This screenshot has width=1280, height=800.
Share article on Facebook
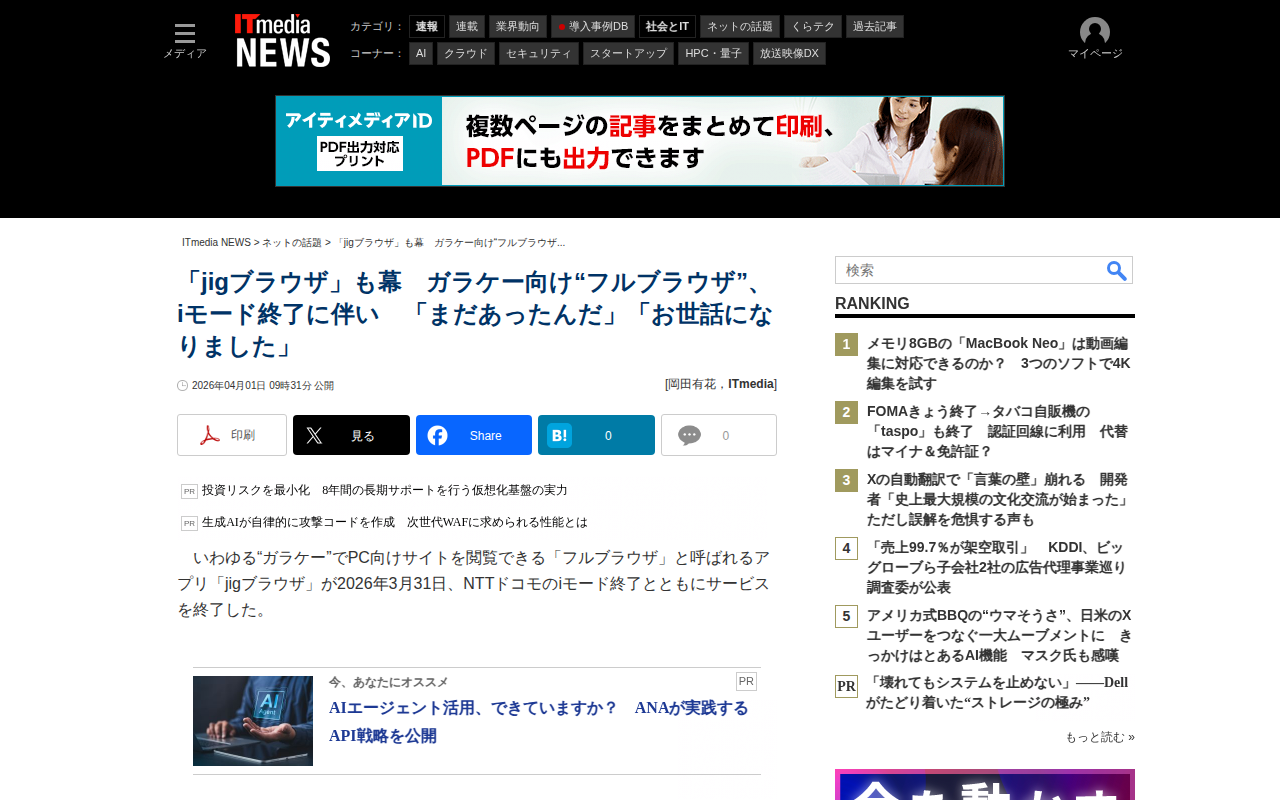click(474, 435)
